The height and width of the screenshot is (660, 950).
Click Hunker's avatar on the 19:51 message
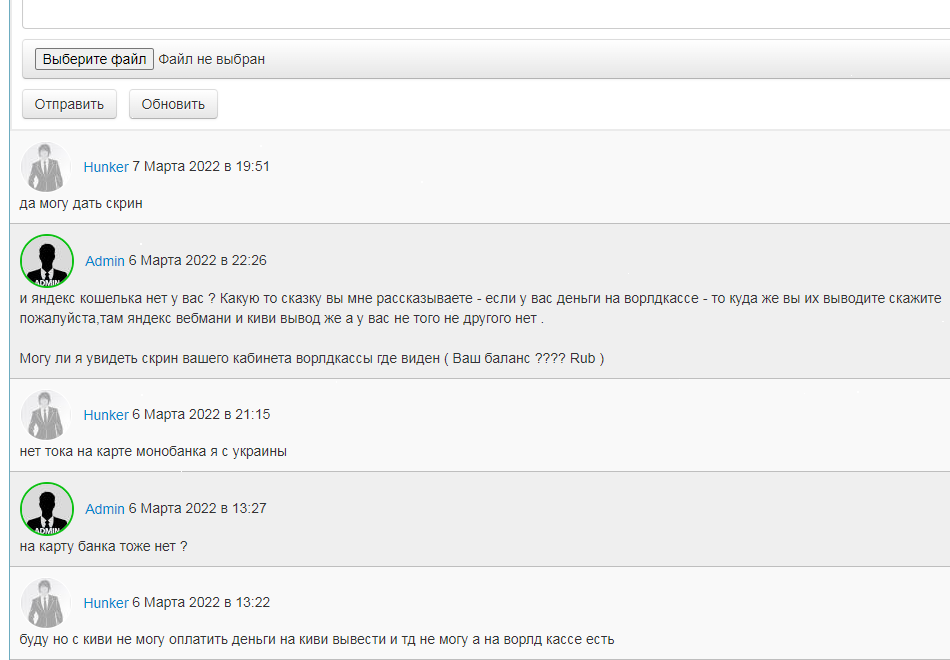click(44, 167)
